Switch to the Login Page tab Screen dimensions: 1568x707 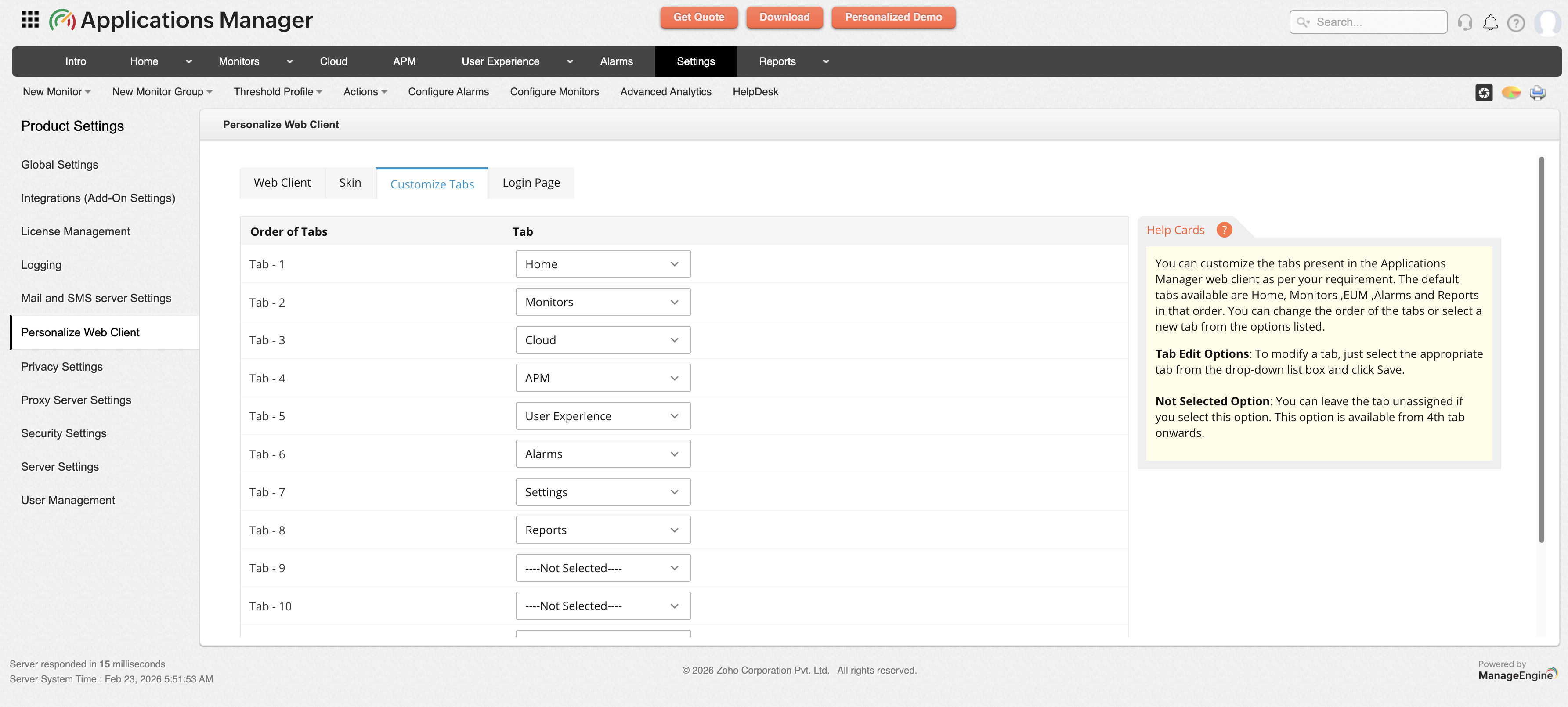point(531,183)
